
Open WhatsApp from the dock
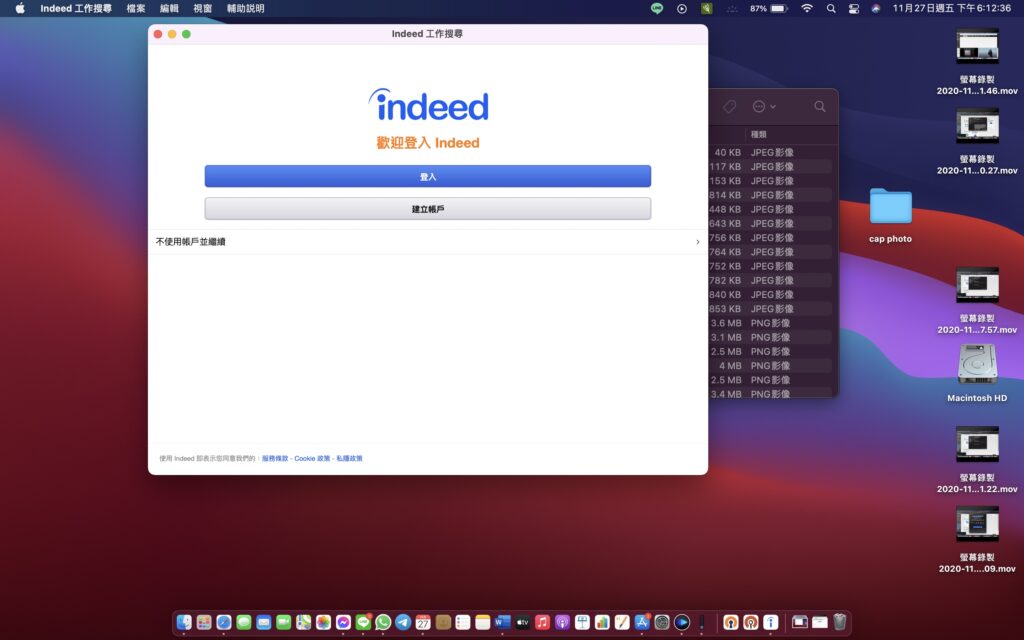pos(383,622)
